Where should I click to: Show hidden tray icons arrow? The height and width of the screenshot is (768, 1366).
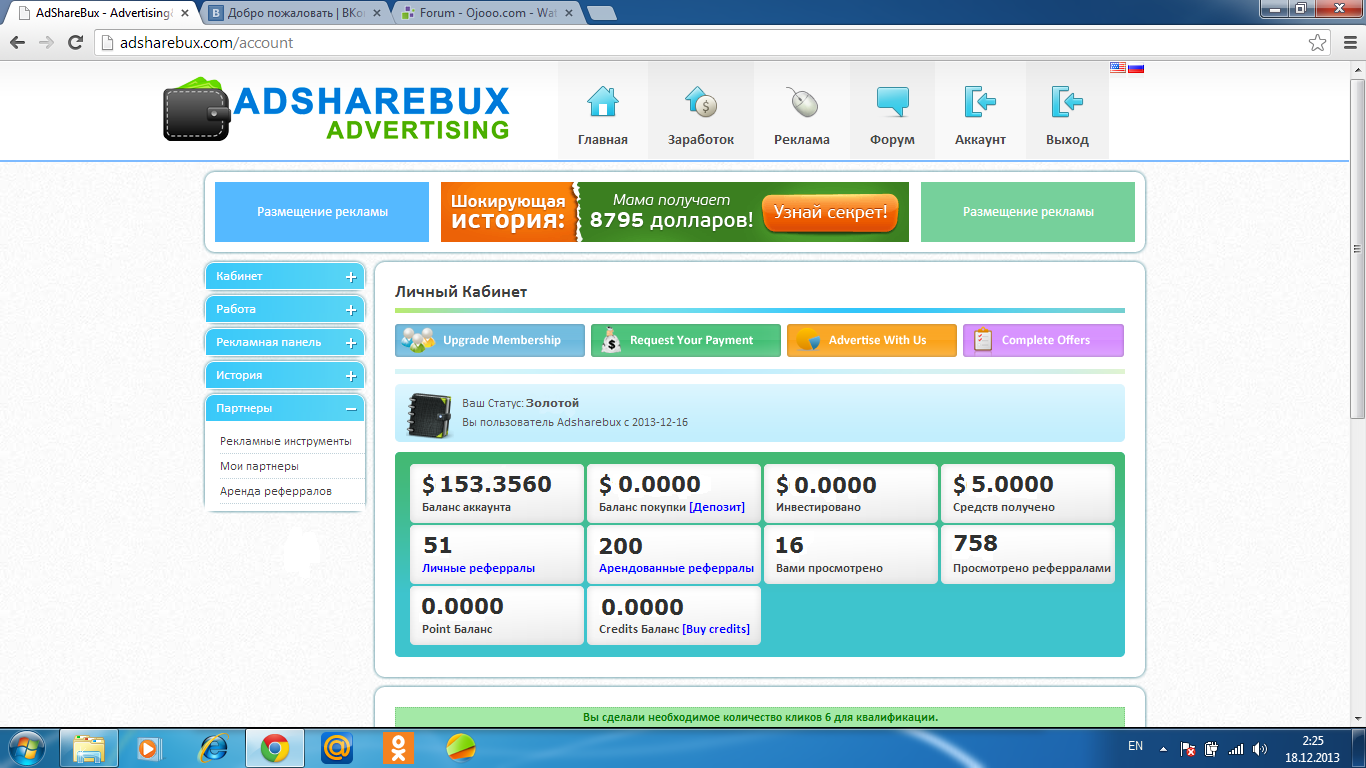tap(1163, 748)
